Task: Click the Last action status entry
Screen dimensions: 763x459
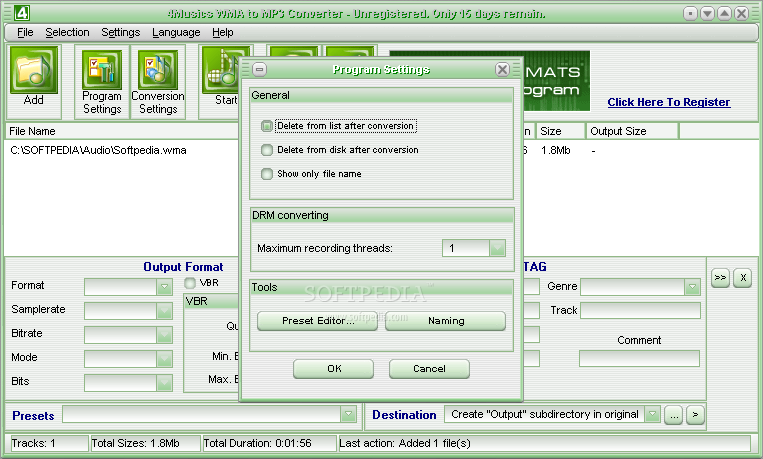Action: click(545, 443)
